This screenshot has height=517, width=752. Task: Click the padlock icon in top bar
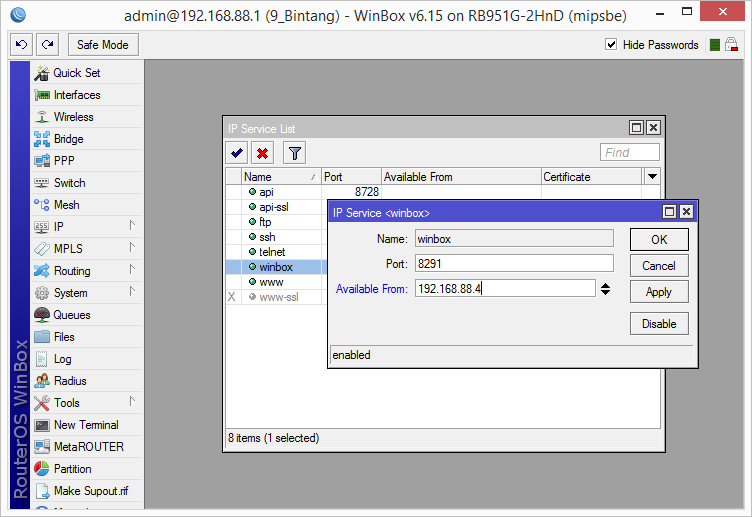(731, 45)
